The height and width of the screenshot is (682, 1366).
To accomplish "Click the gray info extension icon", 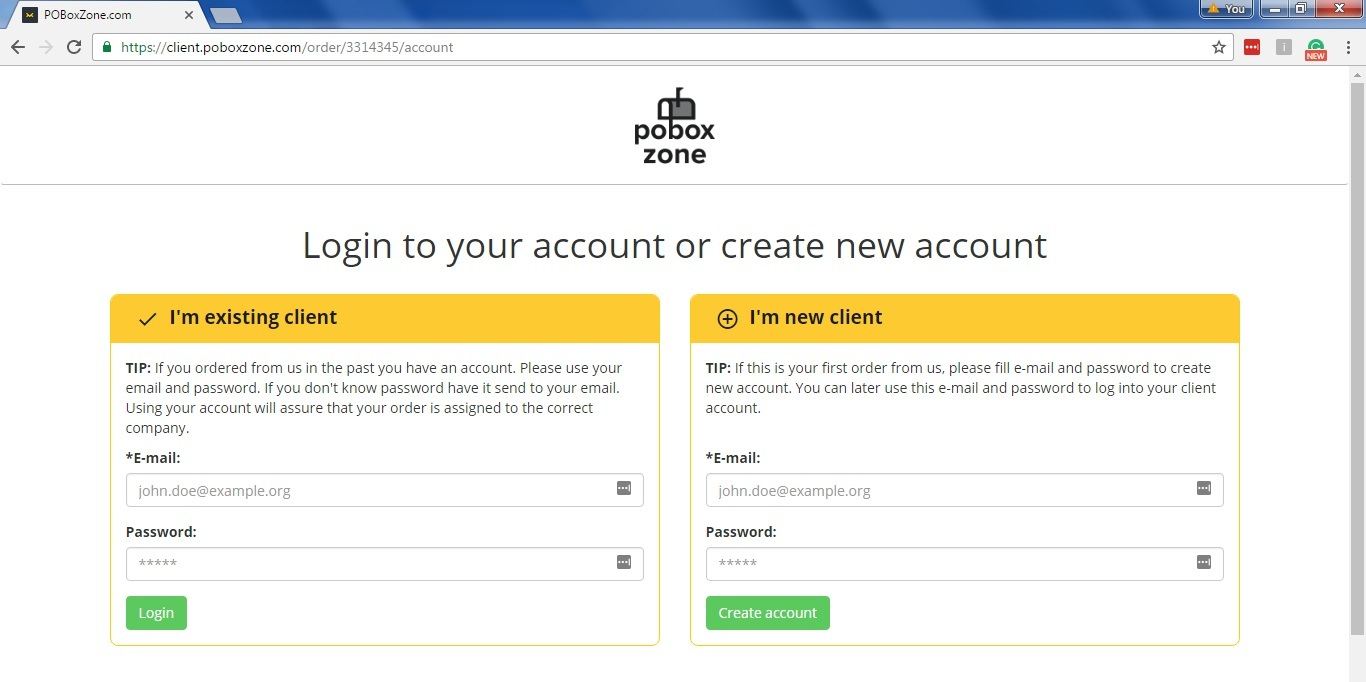I will (x=1284, y=47).
